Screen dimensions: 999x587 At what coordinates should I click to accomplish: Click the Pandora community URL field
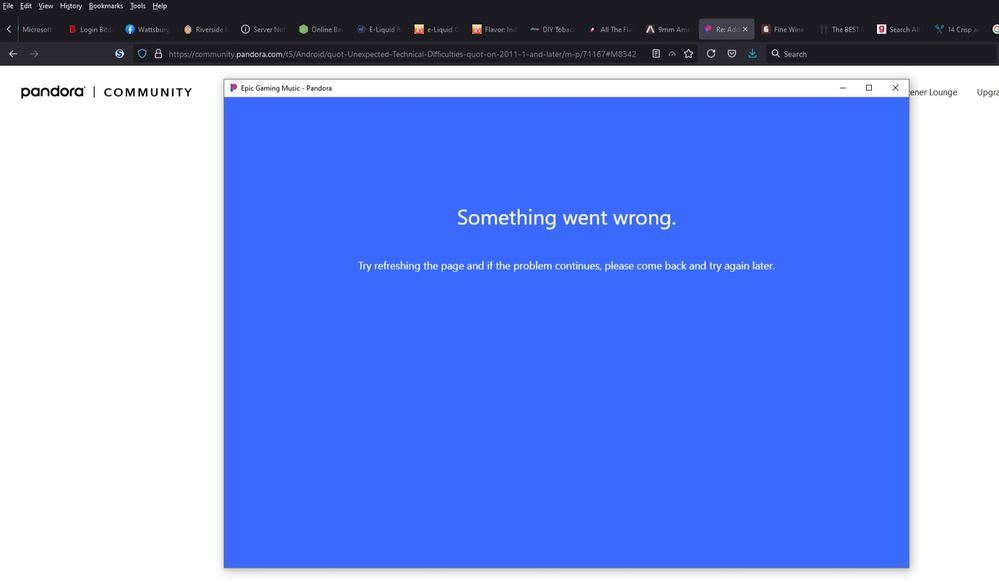tap(402, 54)
